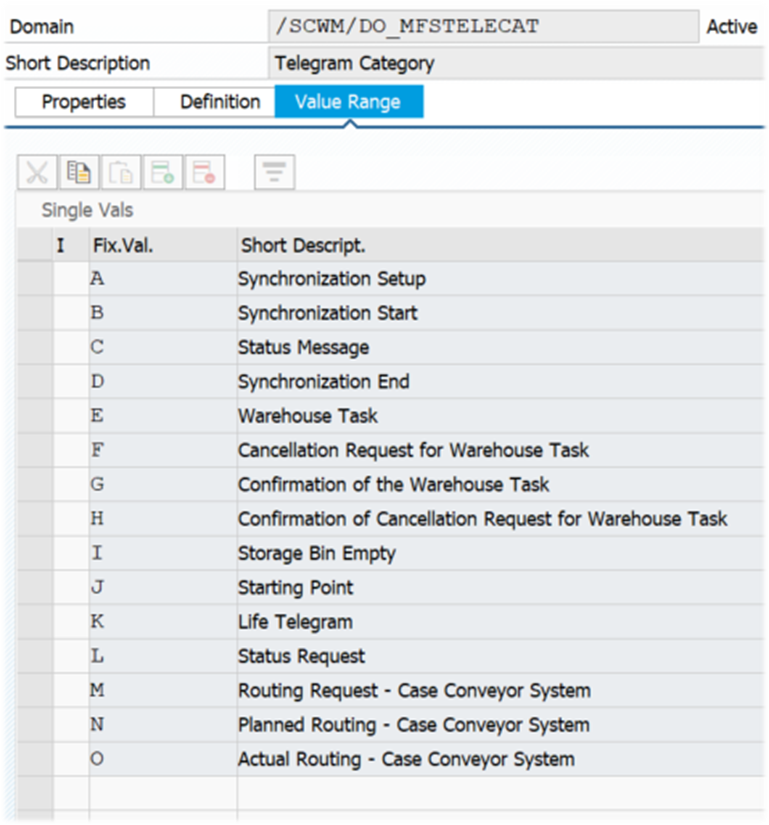Click the Short Description field Telegram Category
The width and height of the screenshot is (769, 825).
(516, 63)
